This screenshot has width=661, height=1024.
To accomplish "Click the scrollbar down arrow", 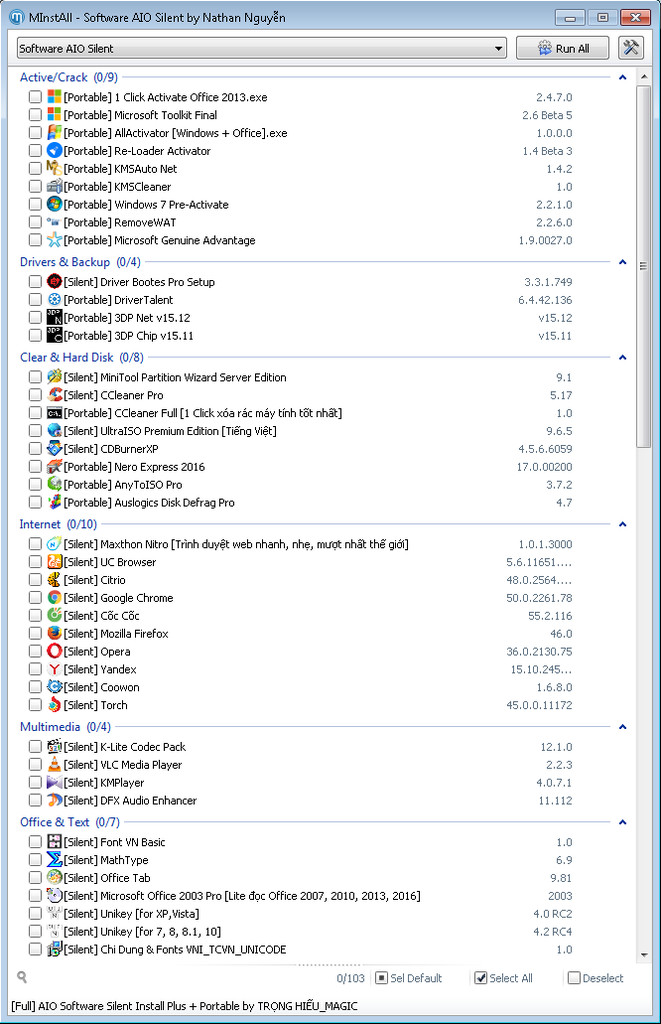I will click(644, 955).
